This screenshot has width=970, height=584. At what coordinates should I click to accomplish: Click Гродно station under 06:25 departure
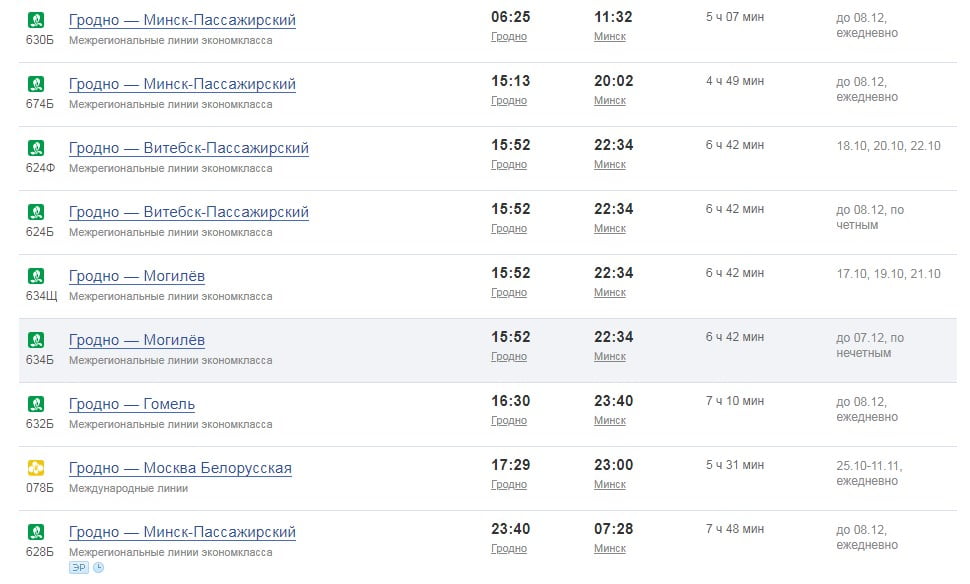tap(509, 37)
